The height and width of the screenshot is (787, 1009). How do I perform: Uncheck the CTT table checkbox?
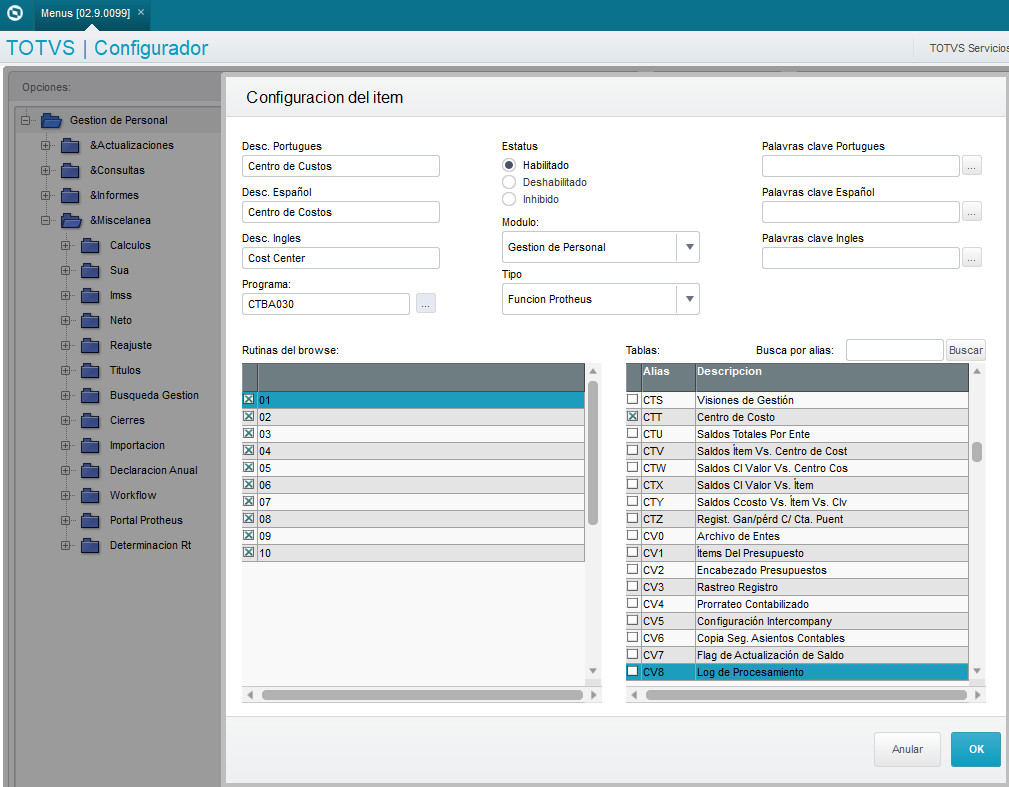(x=633, y=416)
